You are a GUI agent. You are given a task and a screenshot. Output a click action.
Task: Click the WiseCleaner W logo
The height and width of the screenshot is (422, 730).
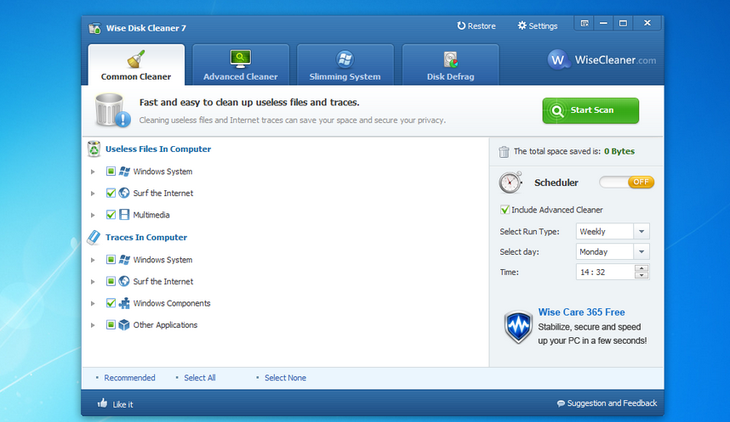click(x=558, y=60)
